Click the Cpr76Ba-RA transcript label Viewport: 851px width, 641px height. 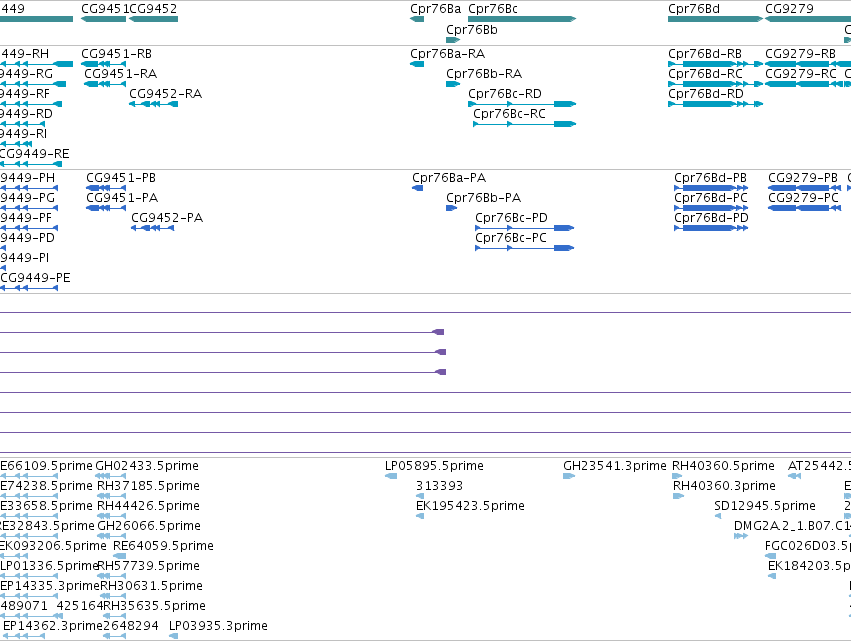click(x=448, y=54)
